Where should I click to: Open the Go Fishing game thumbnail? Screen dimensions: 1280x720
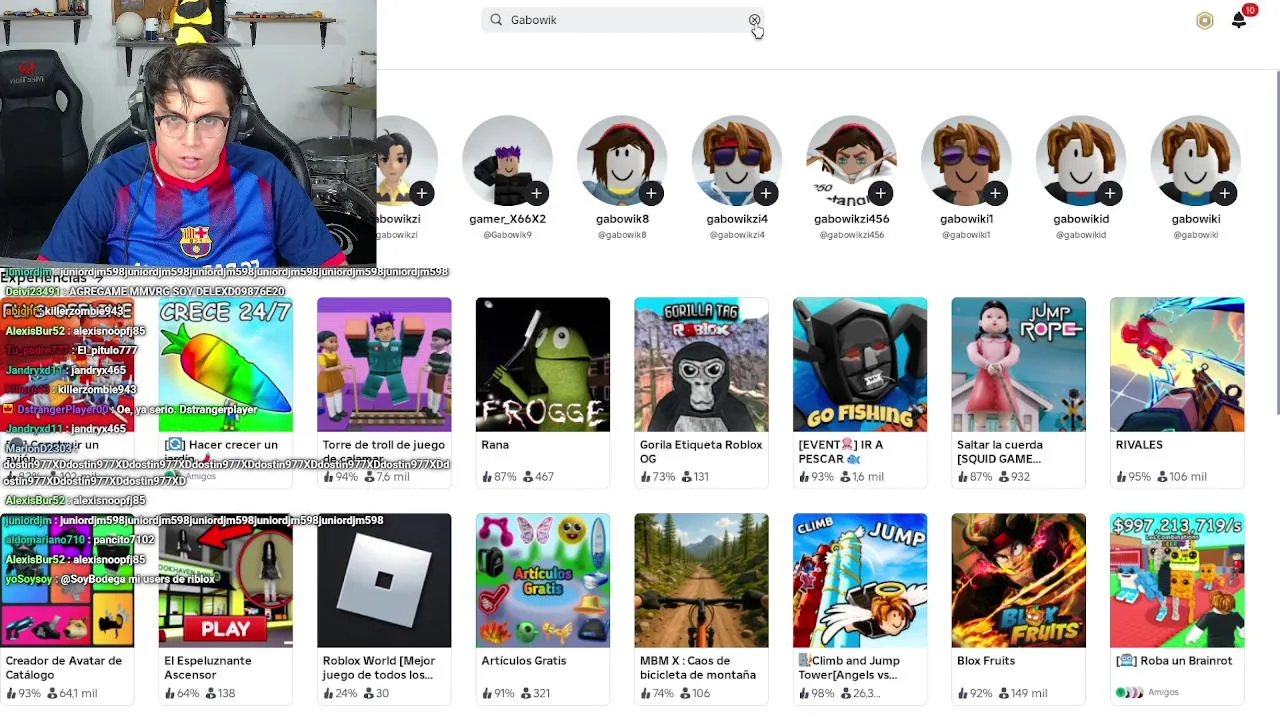click(859, 364)
